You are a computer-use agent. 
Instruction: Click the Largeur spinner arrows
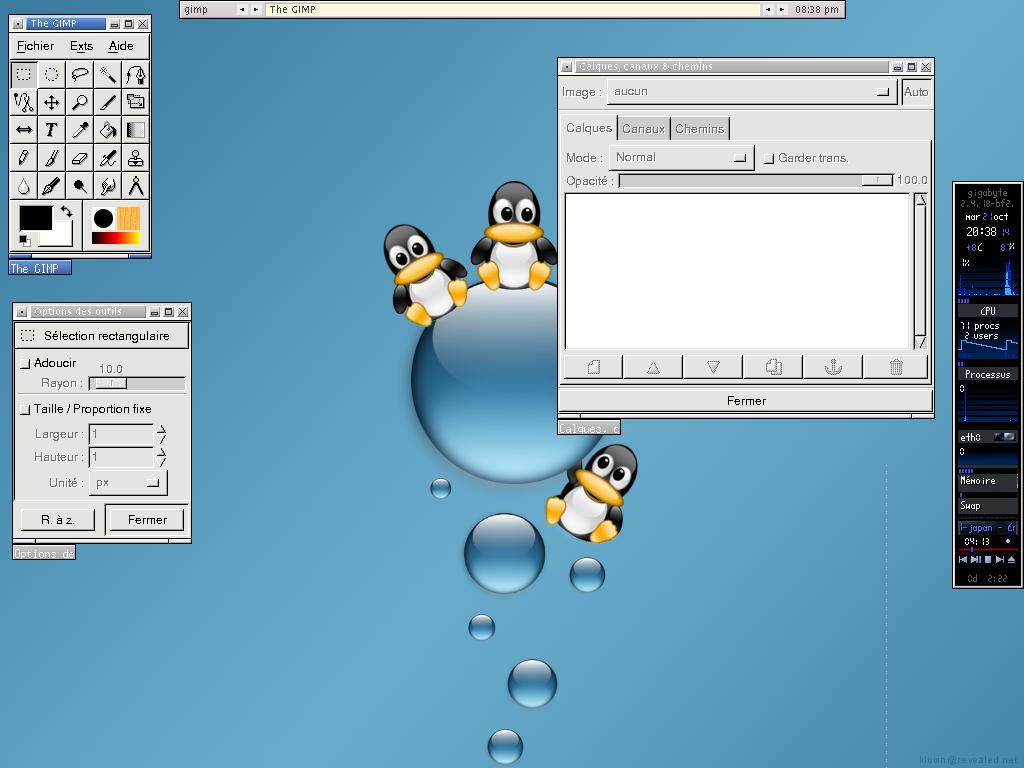tap(161, 434)
